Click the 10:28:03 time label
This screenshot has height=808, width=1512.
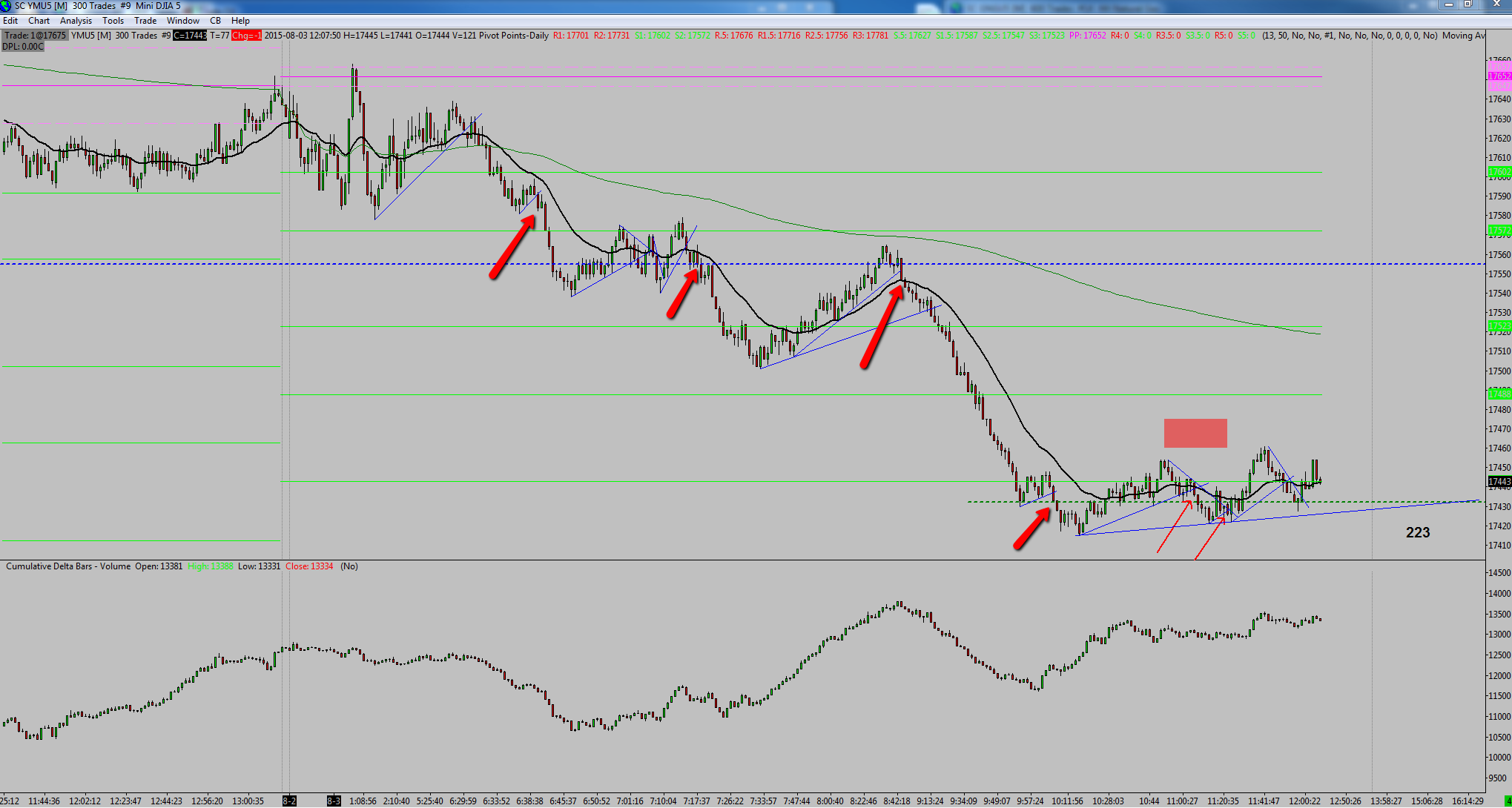1109,801
